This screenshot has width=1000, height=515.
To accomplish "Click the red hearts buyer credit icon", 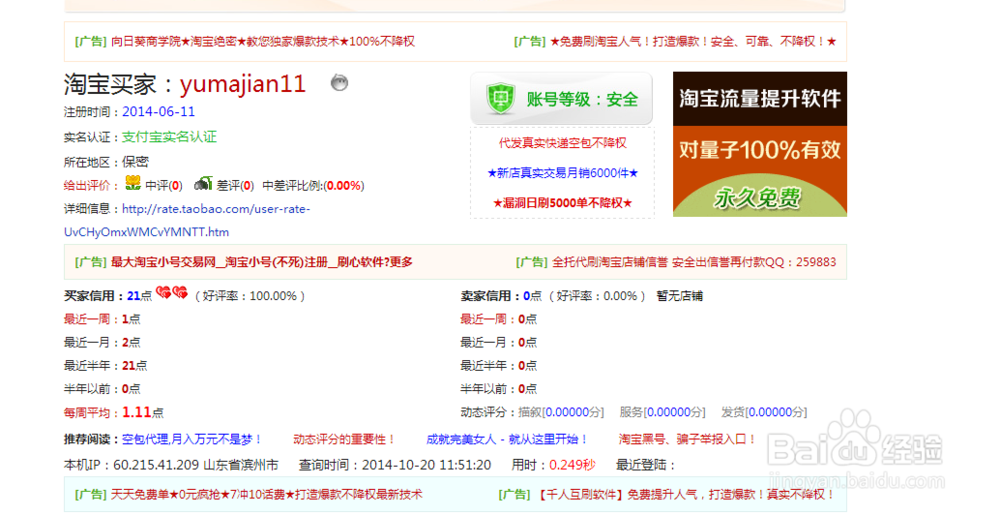I will (172, 293).
